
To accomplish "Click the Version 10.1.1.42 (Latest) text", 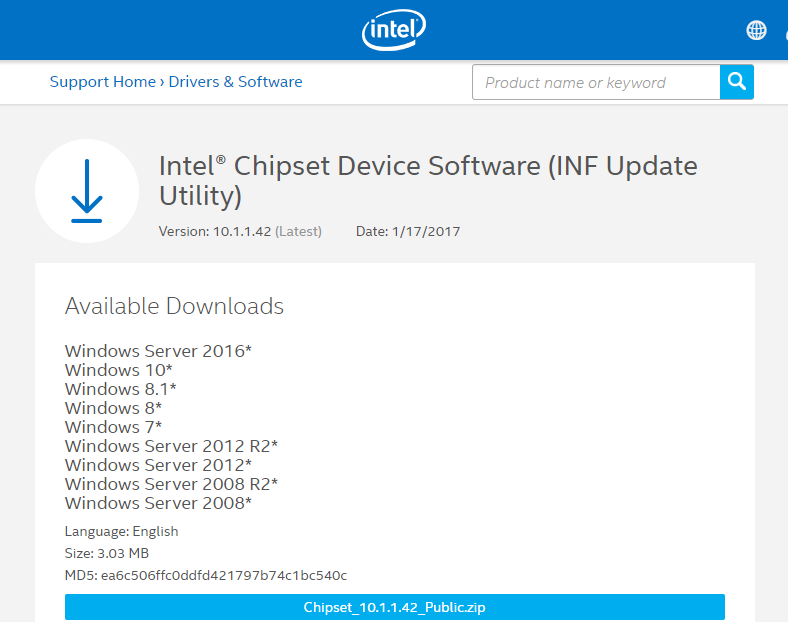I will tap(240, 231).
